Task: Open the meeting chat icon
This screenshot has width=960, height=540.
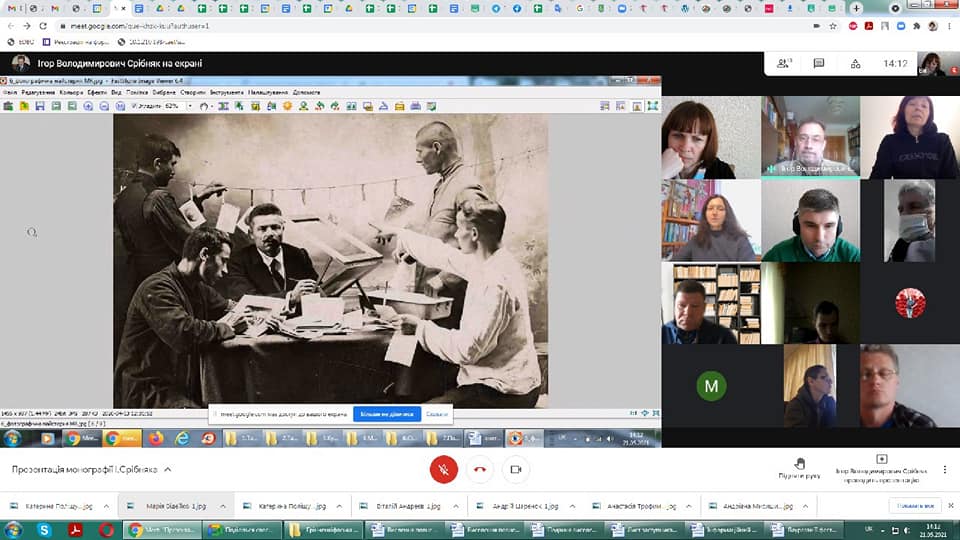Action: click(818, 63)
